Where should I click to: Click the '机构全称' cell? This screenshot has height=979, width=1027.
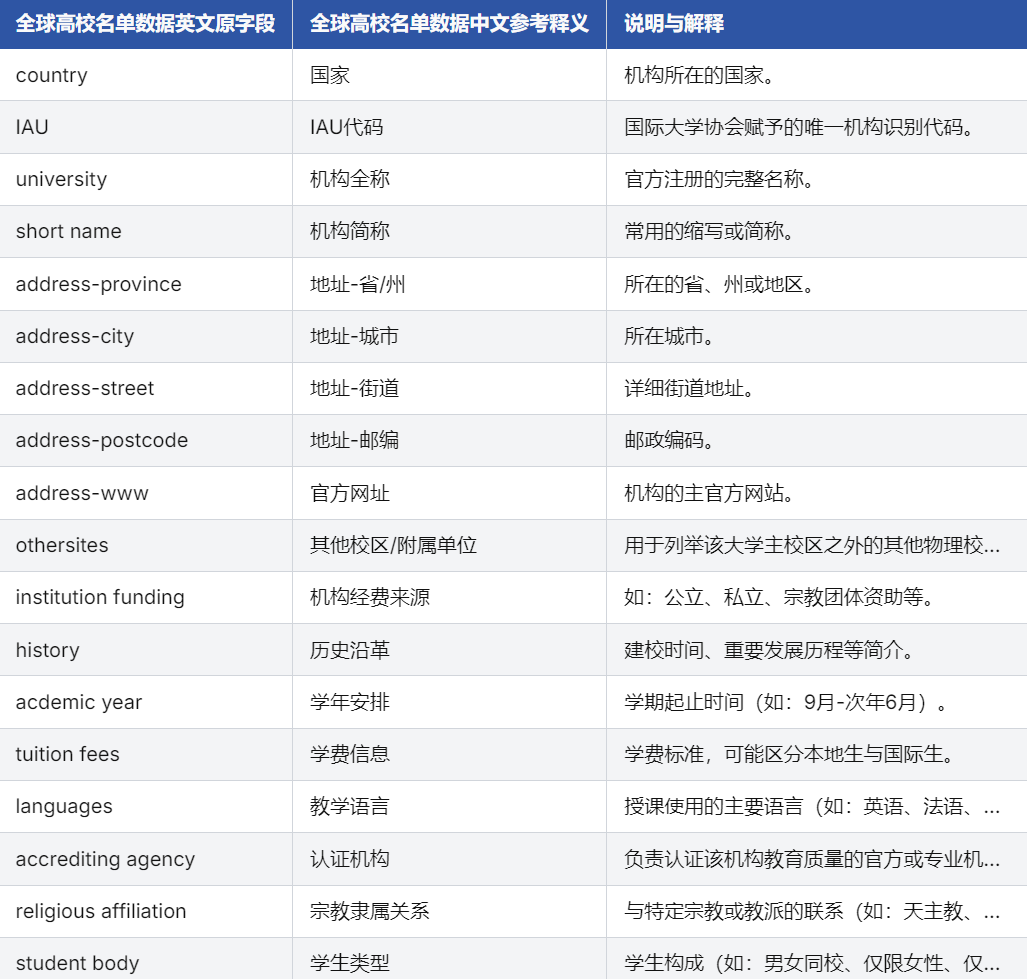click(449, 179)
